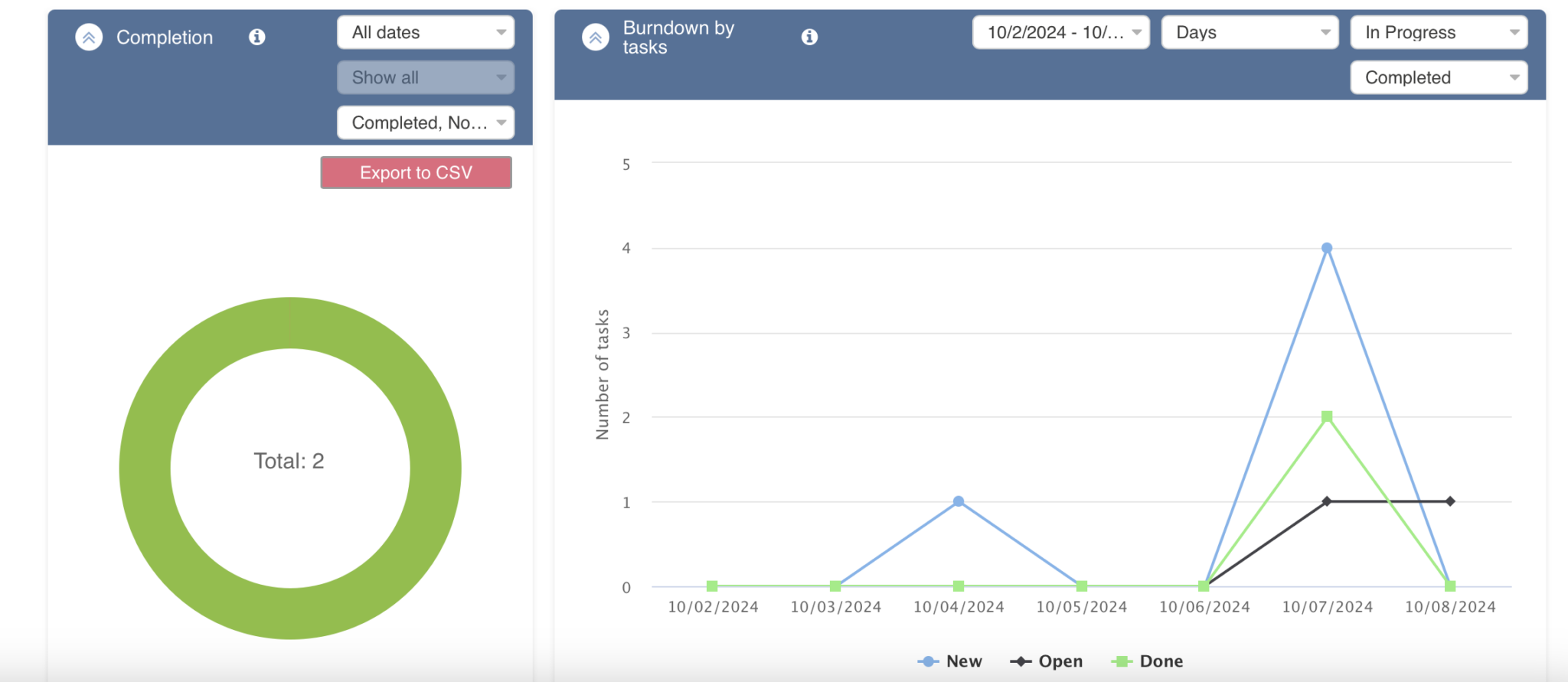This screenshot has height=682, width=1568.
Task: Toggle the New series in legend
Action: [950, 661]
